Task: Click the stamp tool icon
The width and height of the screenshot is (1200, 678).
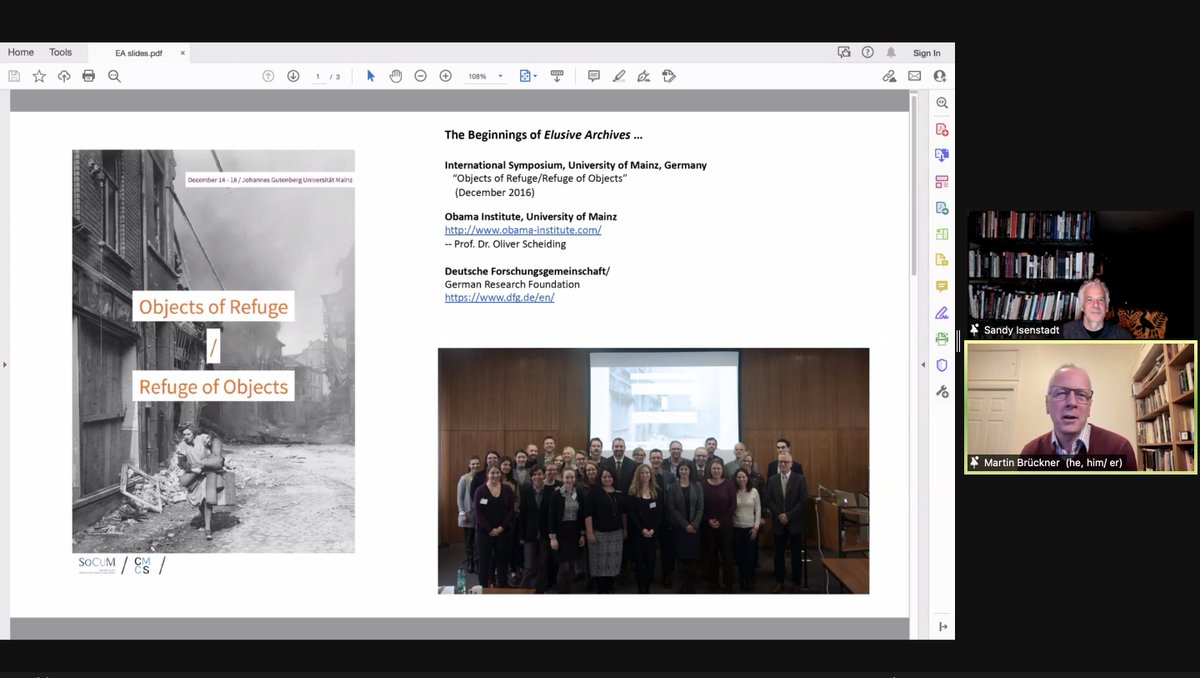Action: 669,76
